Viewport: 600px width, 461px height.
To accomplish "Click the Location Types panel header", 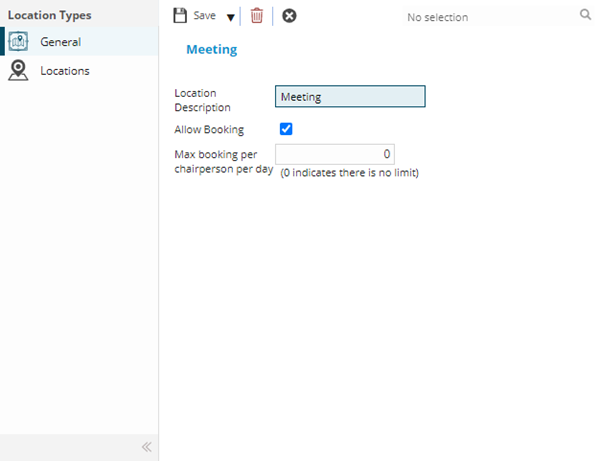I will (x=49, y=16).
